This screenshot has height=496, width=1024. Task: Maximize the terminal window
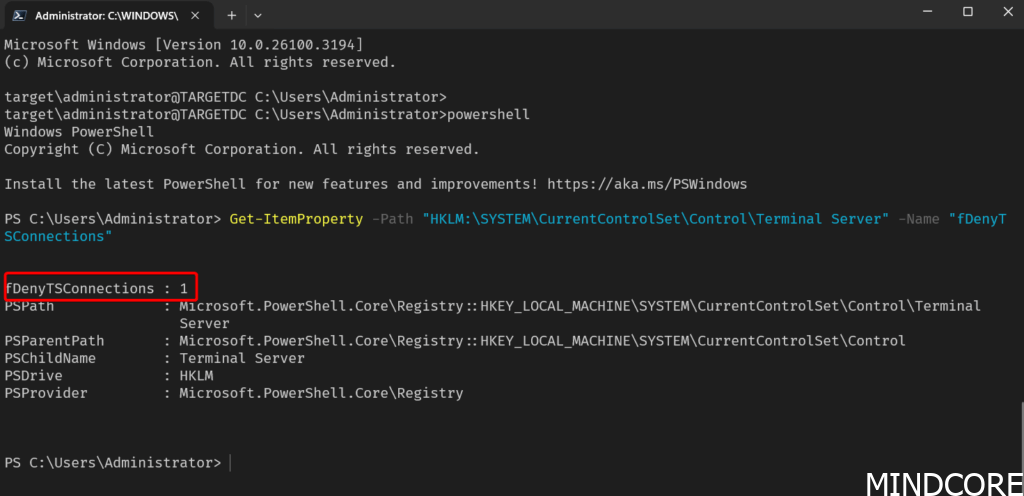click(968, 12)
